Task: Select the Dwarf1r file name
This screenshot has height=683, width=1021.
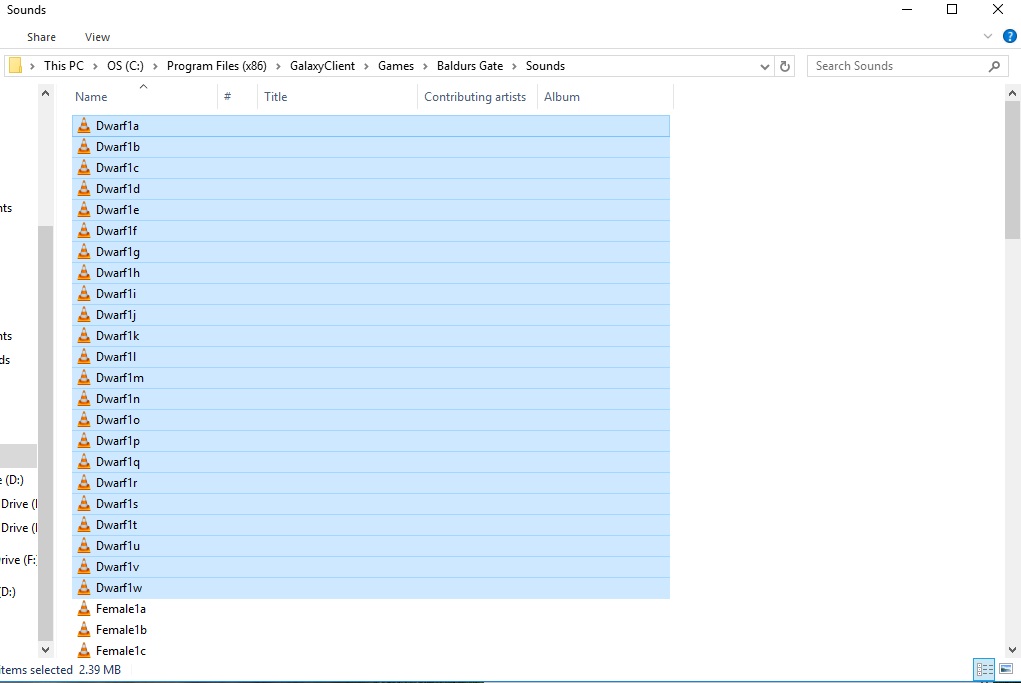Action: click(x=117, y=482)
